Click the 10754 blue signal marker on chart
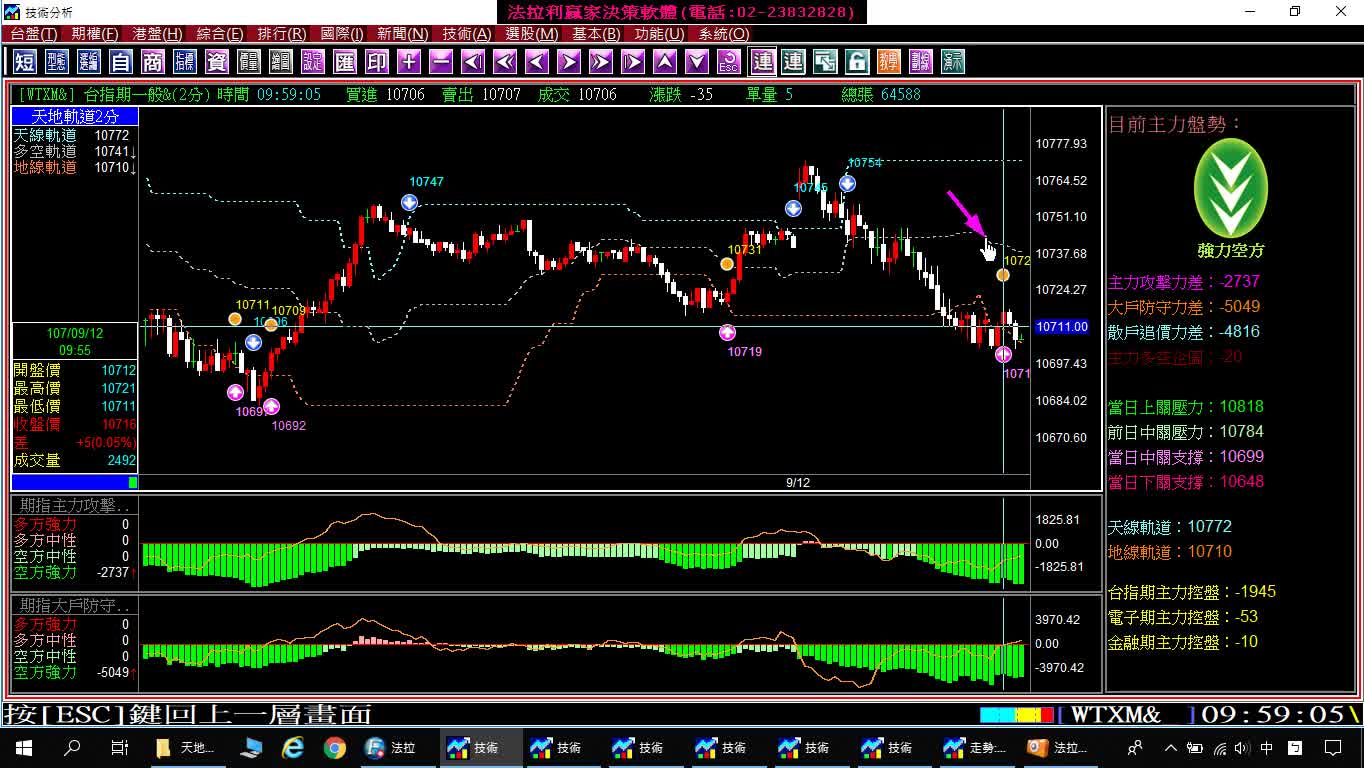1364x768 pixels. (847, 183)
